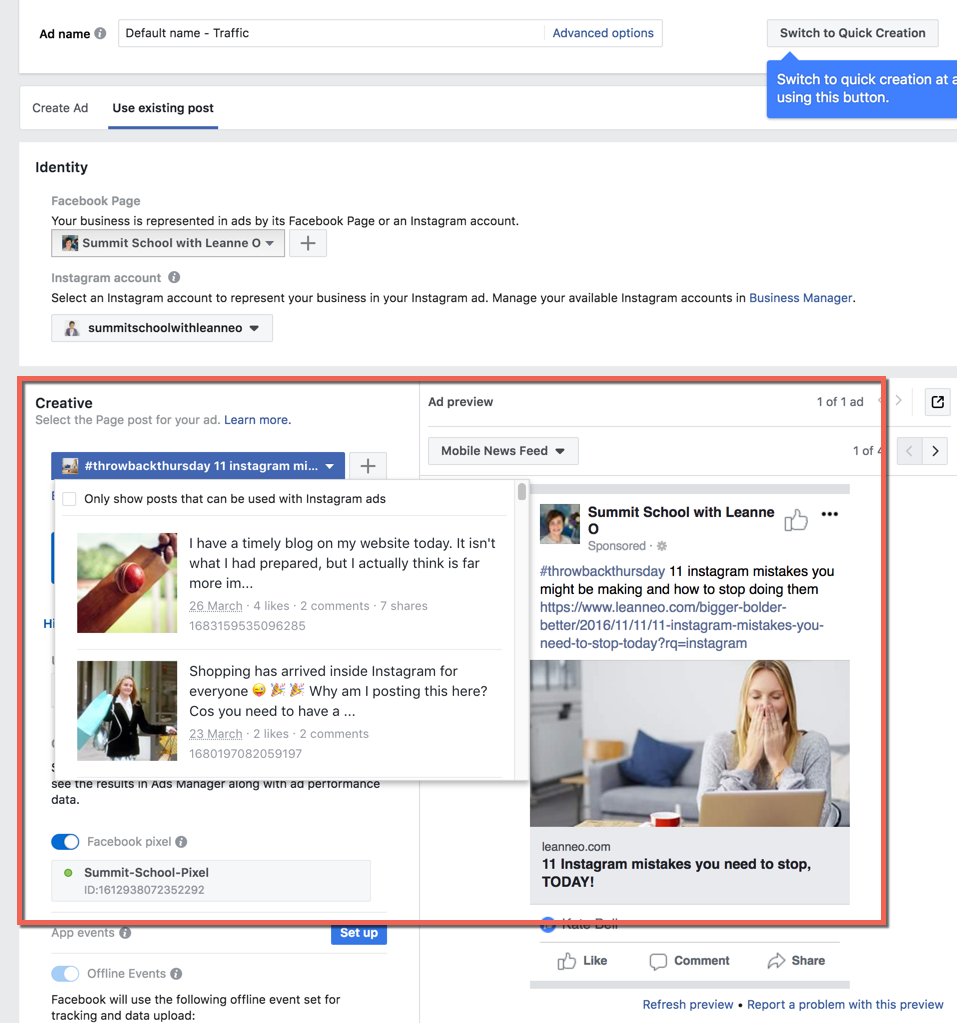Image resolution: width=957 pixels, height=1023 pixels.
Task: Click the post list scrollbar handle
Action: coord(522,491)
